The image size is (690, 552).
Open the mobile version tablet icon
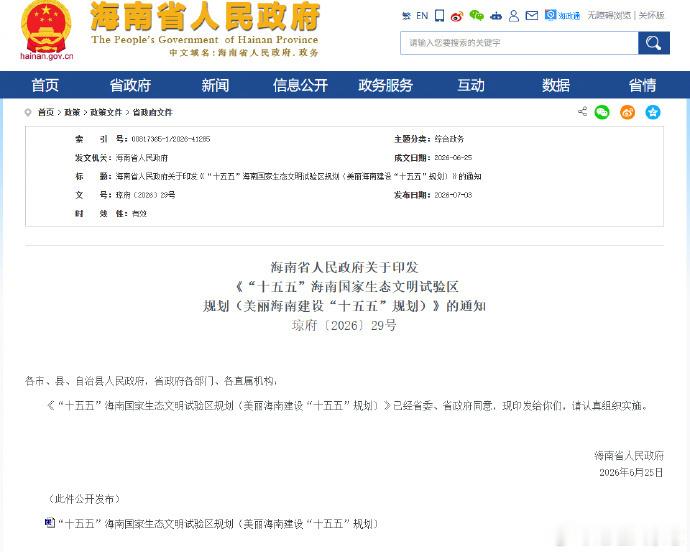439,15
